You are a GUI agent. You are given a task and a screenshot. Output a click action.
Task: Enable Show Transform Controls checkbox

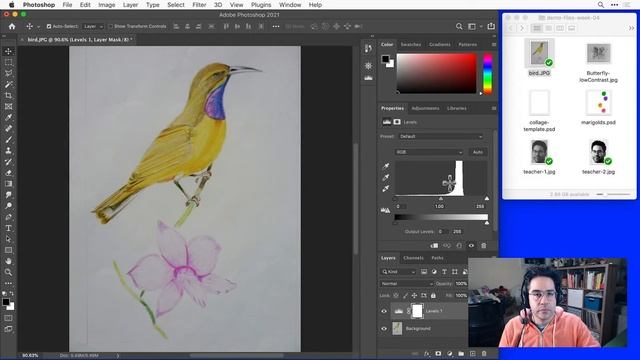coord(111,26)
